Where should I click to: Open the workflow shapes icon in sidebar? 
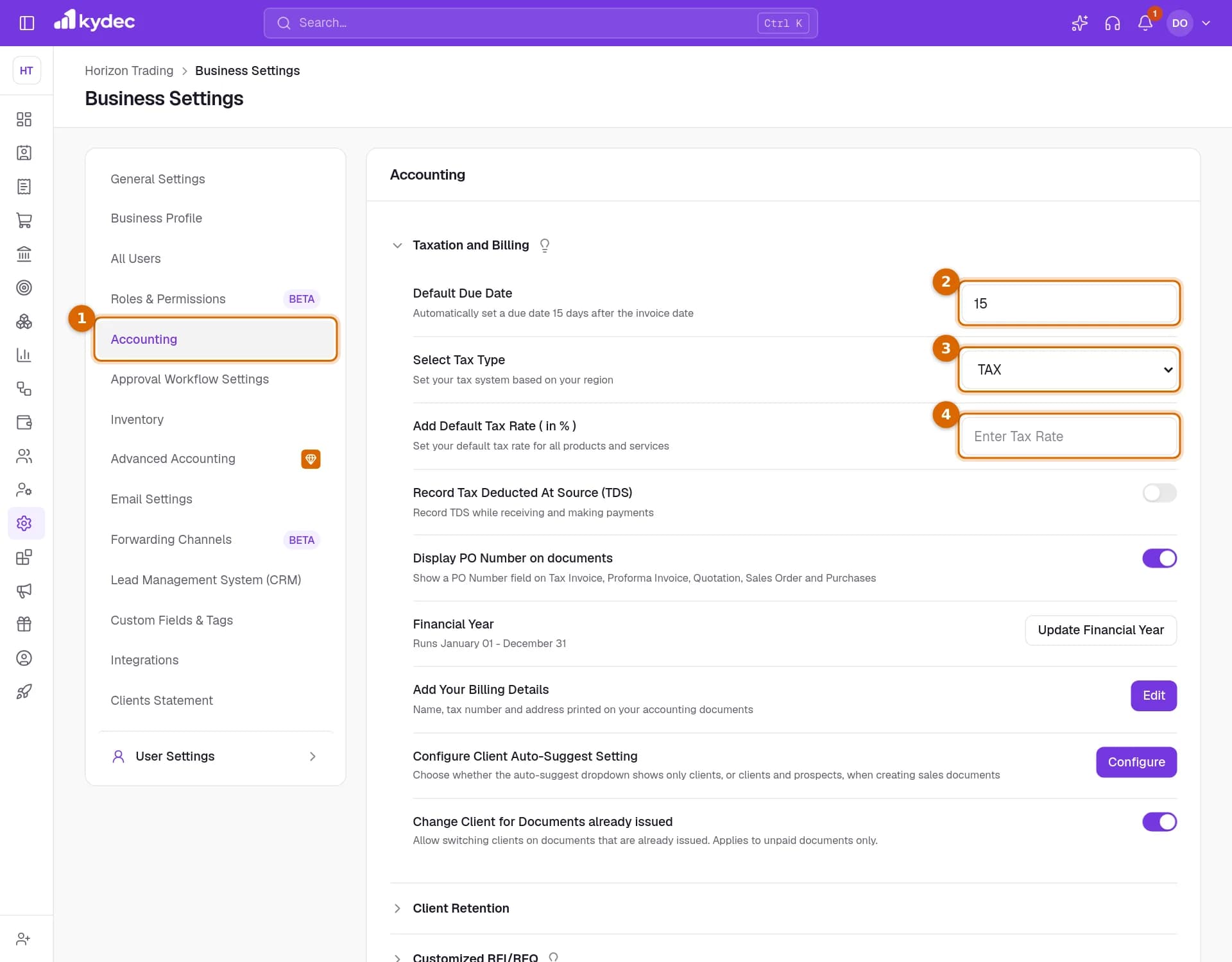tap(24, 389)
